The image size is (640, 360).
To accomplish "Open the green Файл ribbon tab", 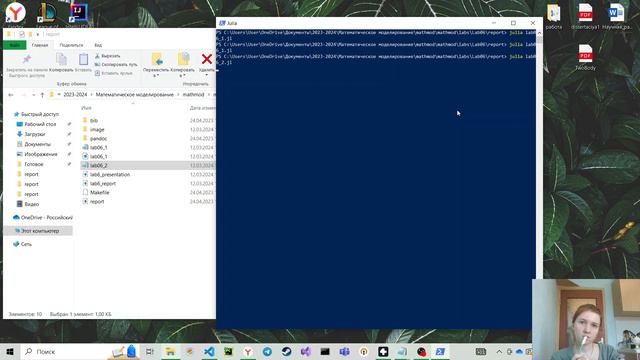I will (x=15, y=45).
